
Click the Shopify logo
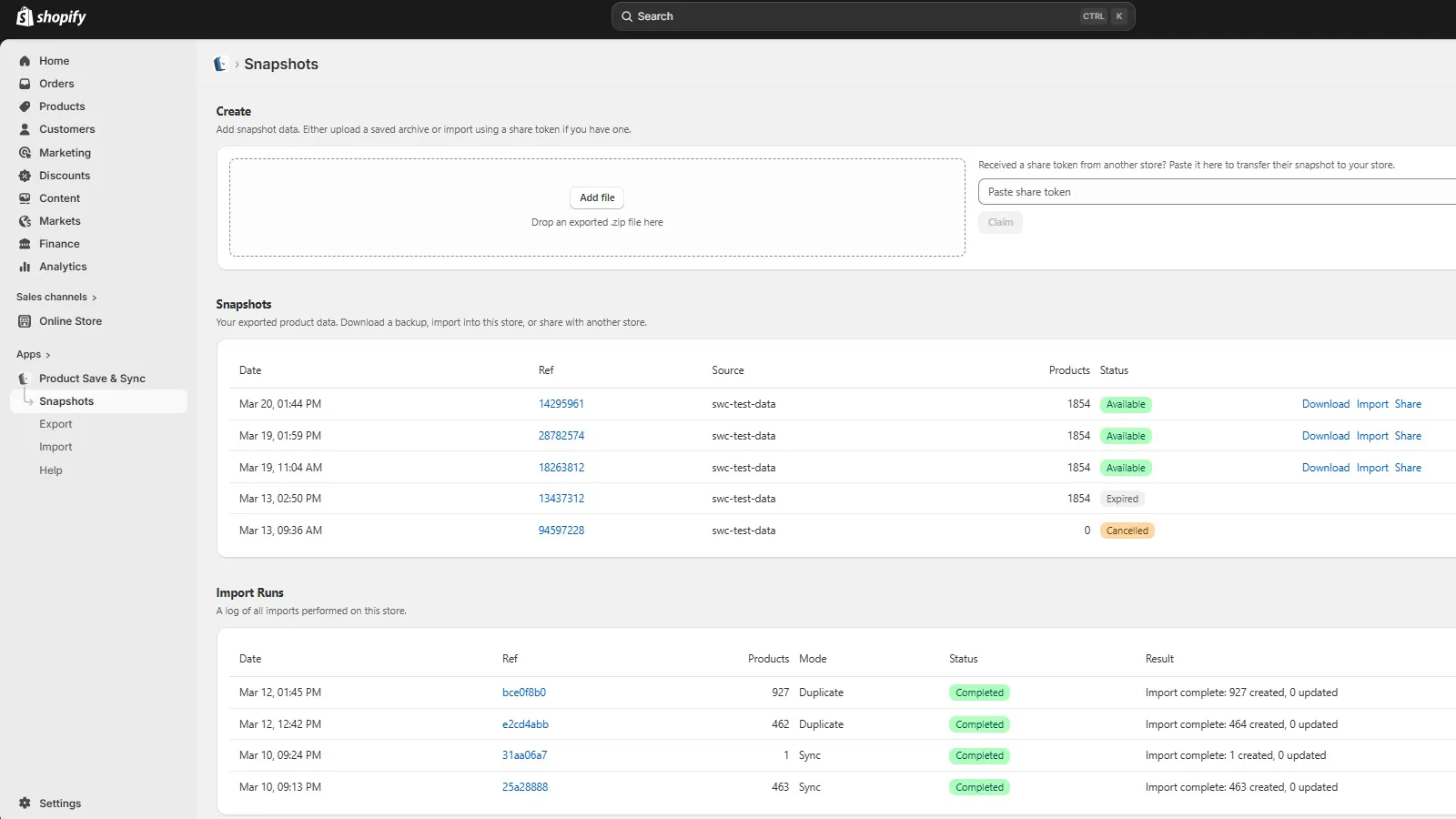coord(50,15)
